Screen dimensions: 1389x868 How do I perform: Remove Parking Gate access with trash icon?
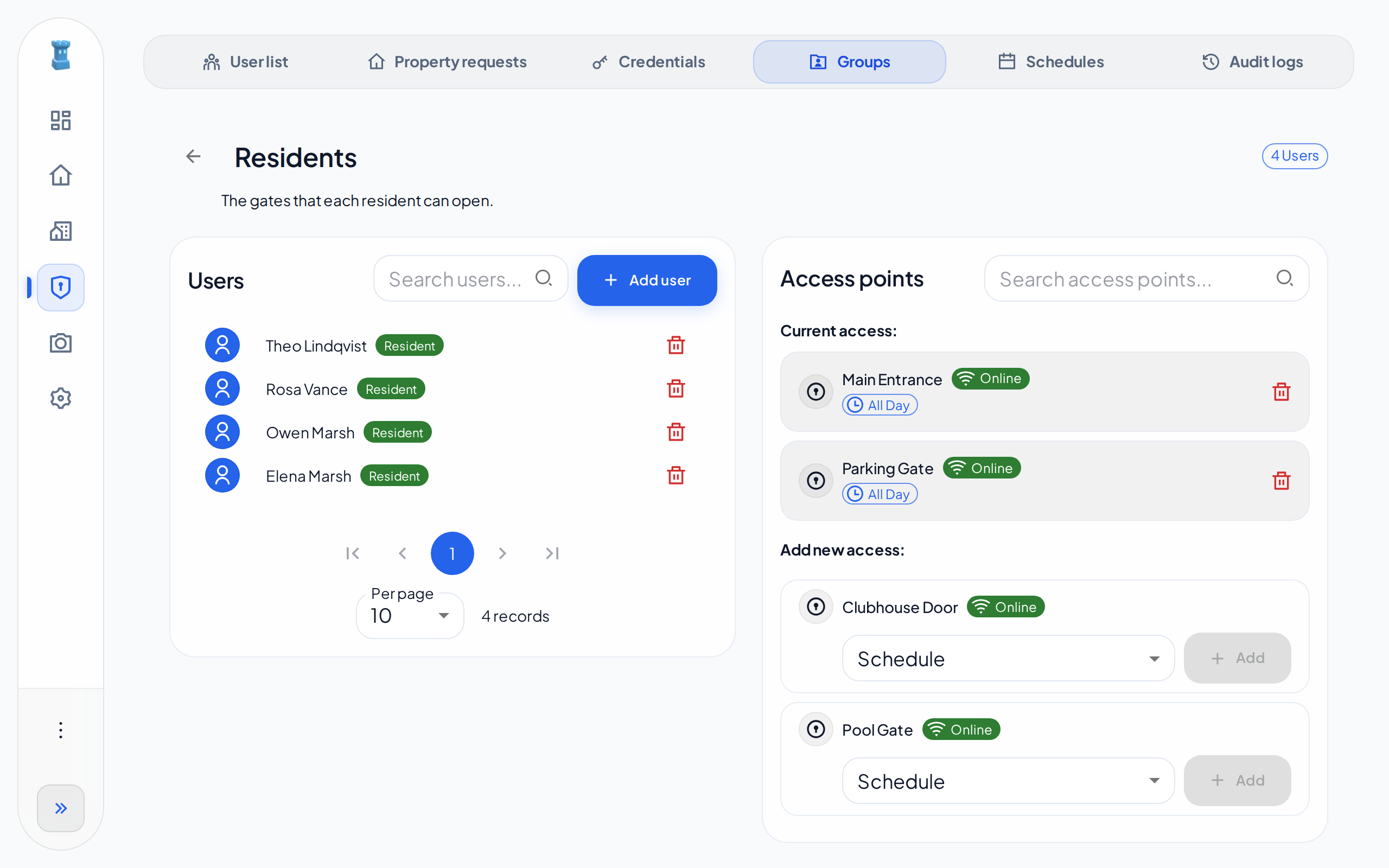(1281, 481)
